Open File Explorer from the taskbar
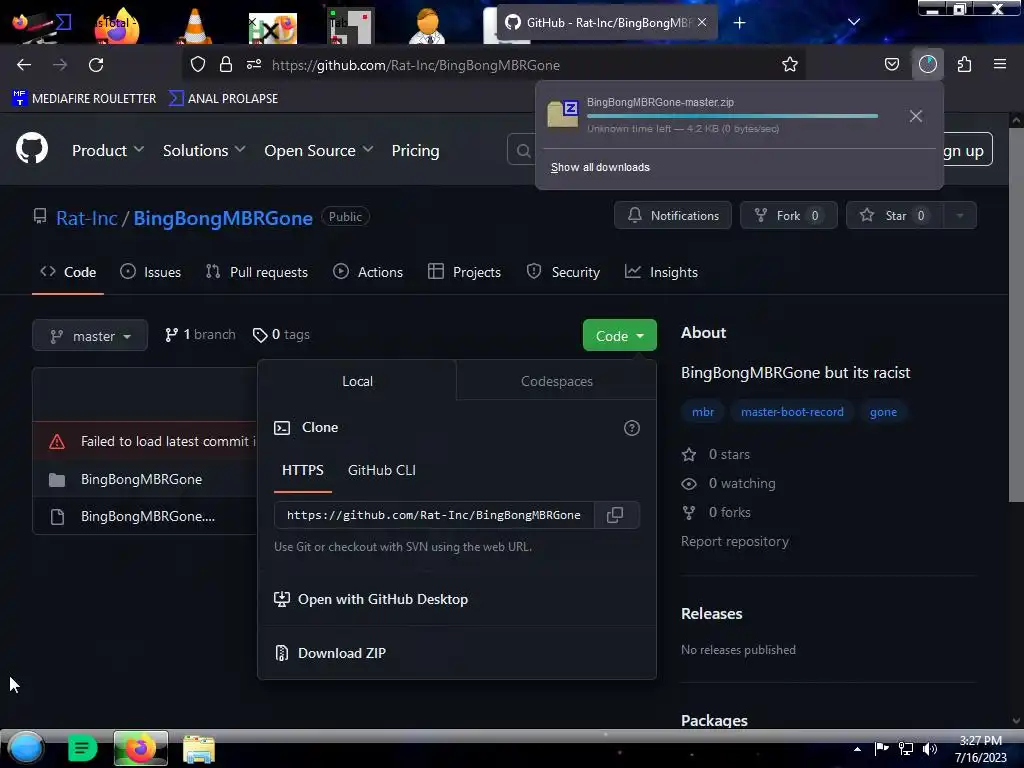 click(x=199, y=749)
